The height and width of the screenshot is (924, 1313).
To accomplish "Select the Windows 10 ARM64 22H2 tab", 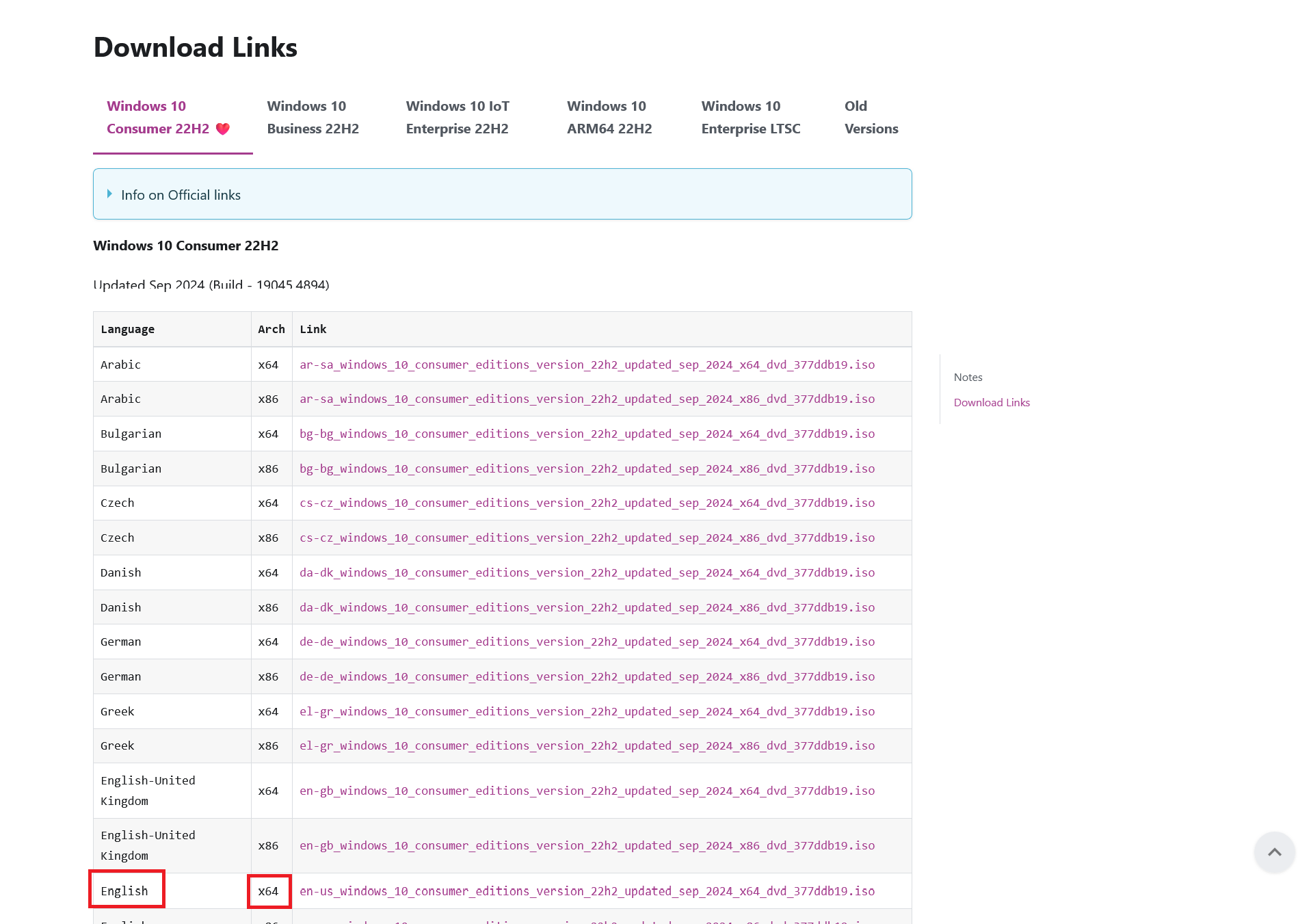I will pos(609,118).
